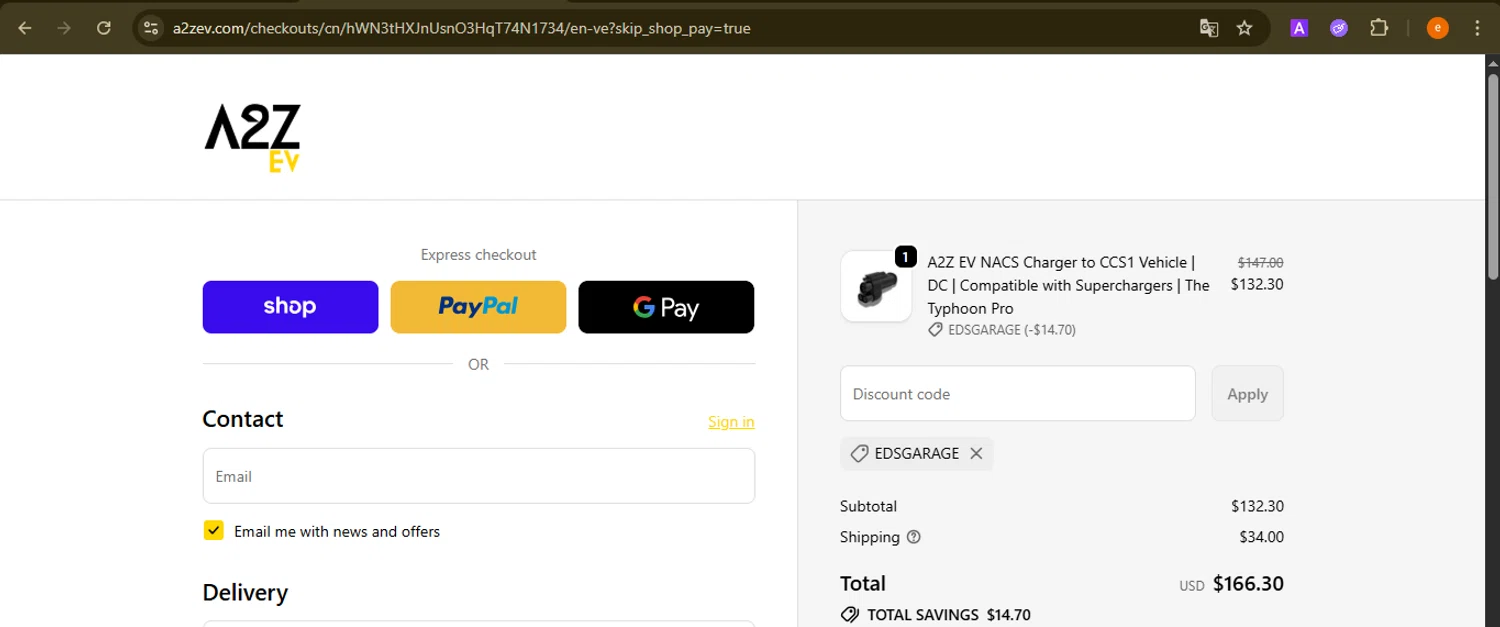Click the shipping help question icon
1500x627 pixels.
coord(913,537)
